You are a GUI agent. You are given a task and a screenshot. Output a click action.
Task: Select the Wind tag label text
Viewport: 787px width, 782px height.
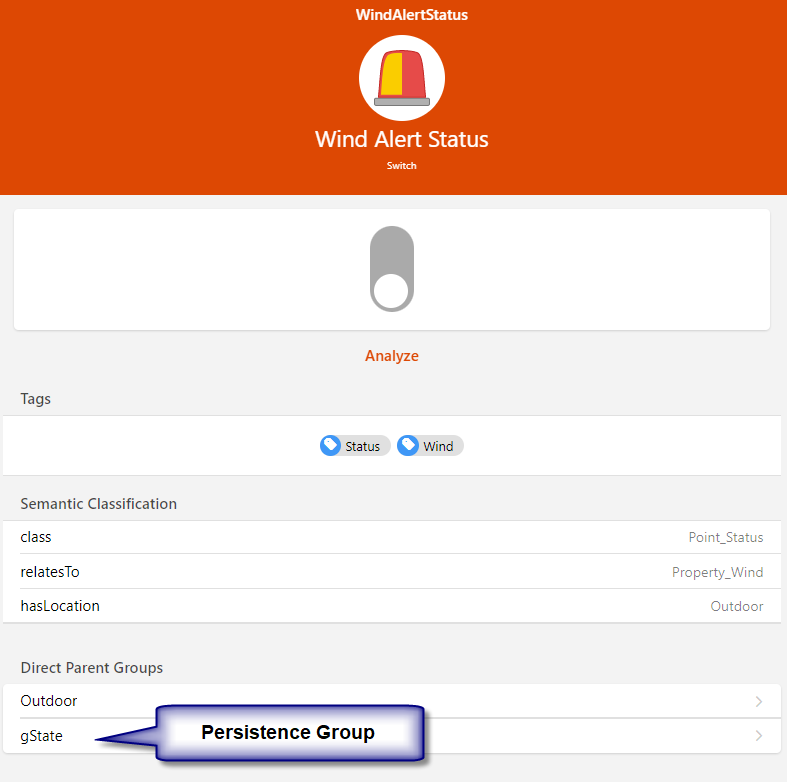point(438,447)
